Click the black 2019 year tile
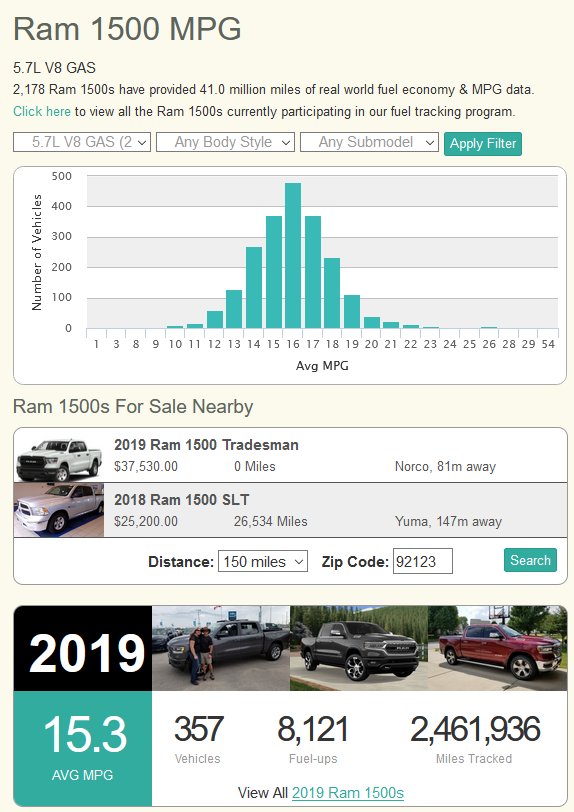Image resolution: width=574 pixels, height=812 pixels. click(83, 648)
